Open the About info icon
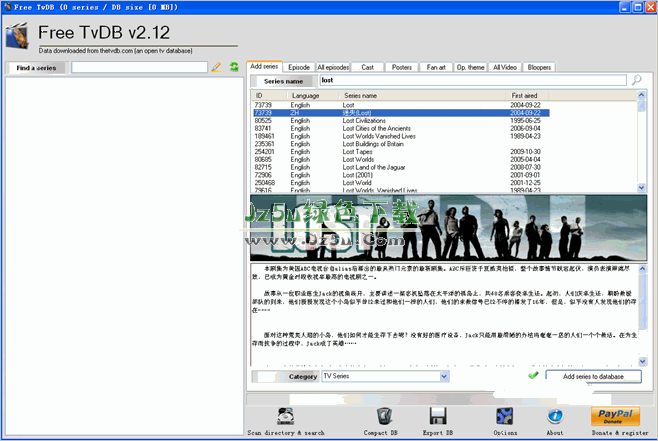Screen dimensions: 658x441 555,416
